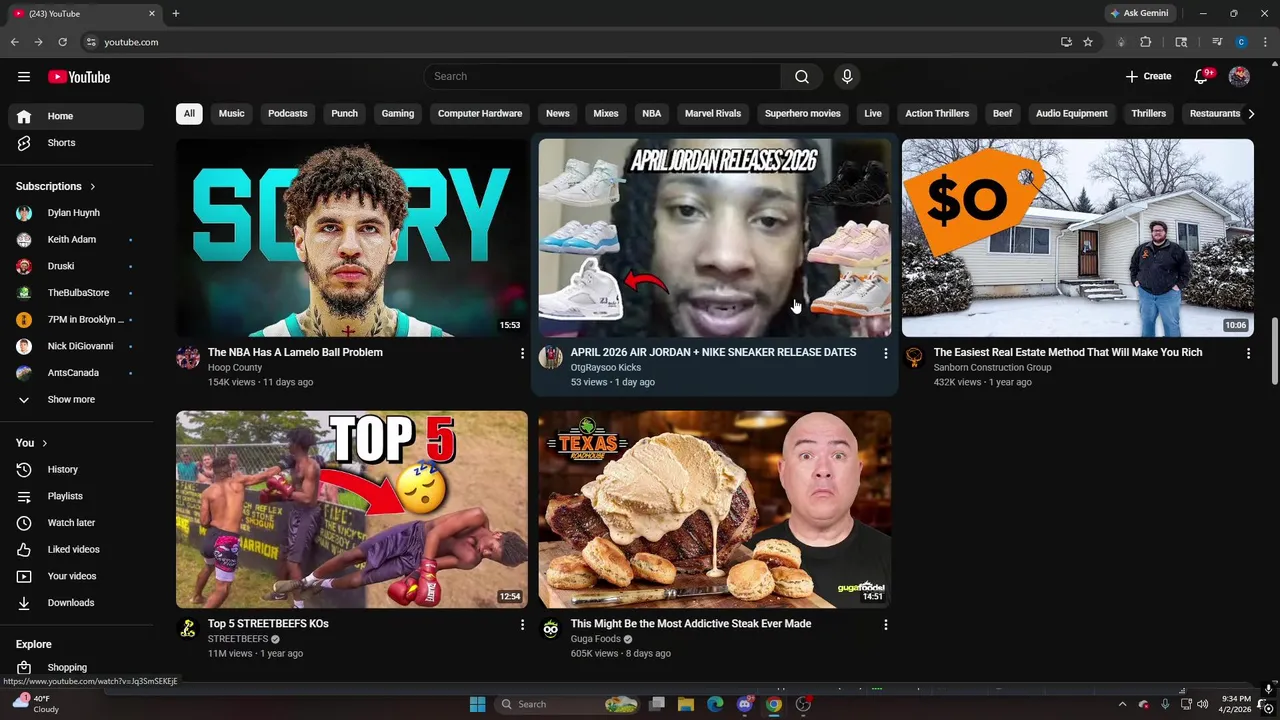Reload the page with browser refresh
Viewport: 1280px width, 720px height.
point(62,42)
